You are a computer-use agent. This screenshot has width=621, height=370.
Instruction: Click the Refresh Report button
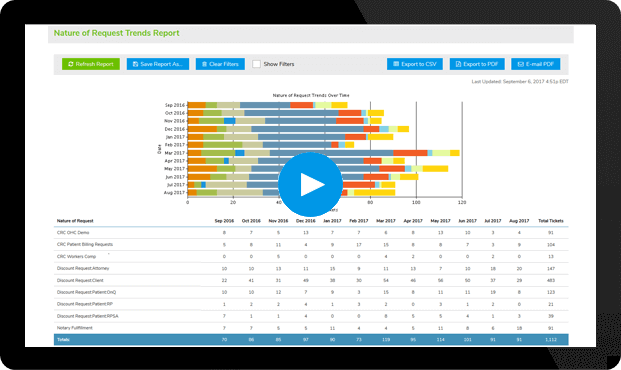[x=91, y=64]
